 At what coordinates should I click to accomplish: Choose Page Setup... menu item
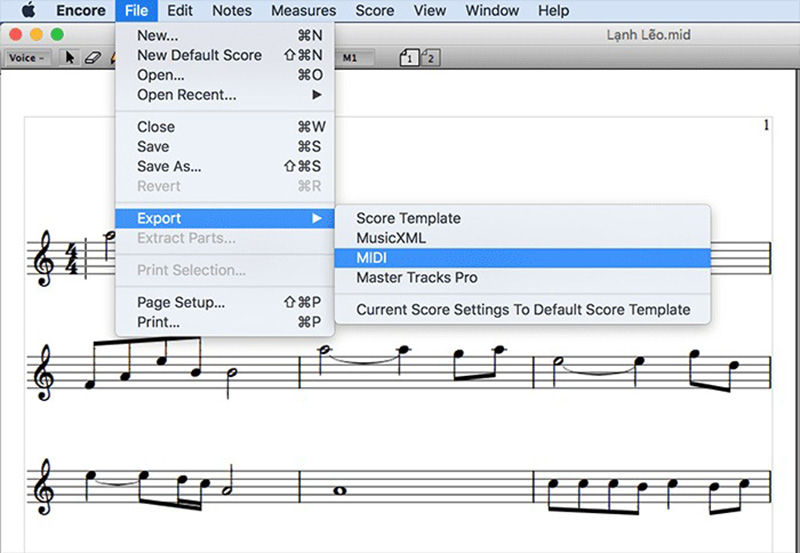coord(225,302)
